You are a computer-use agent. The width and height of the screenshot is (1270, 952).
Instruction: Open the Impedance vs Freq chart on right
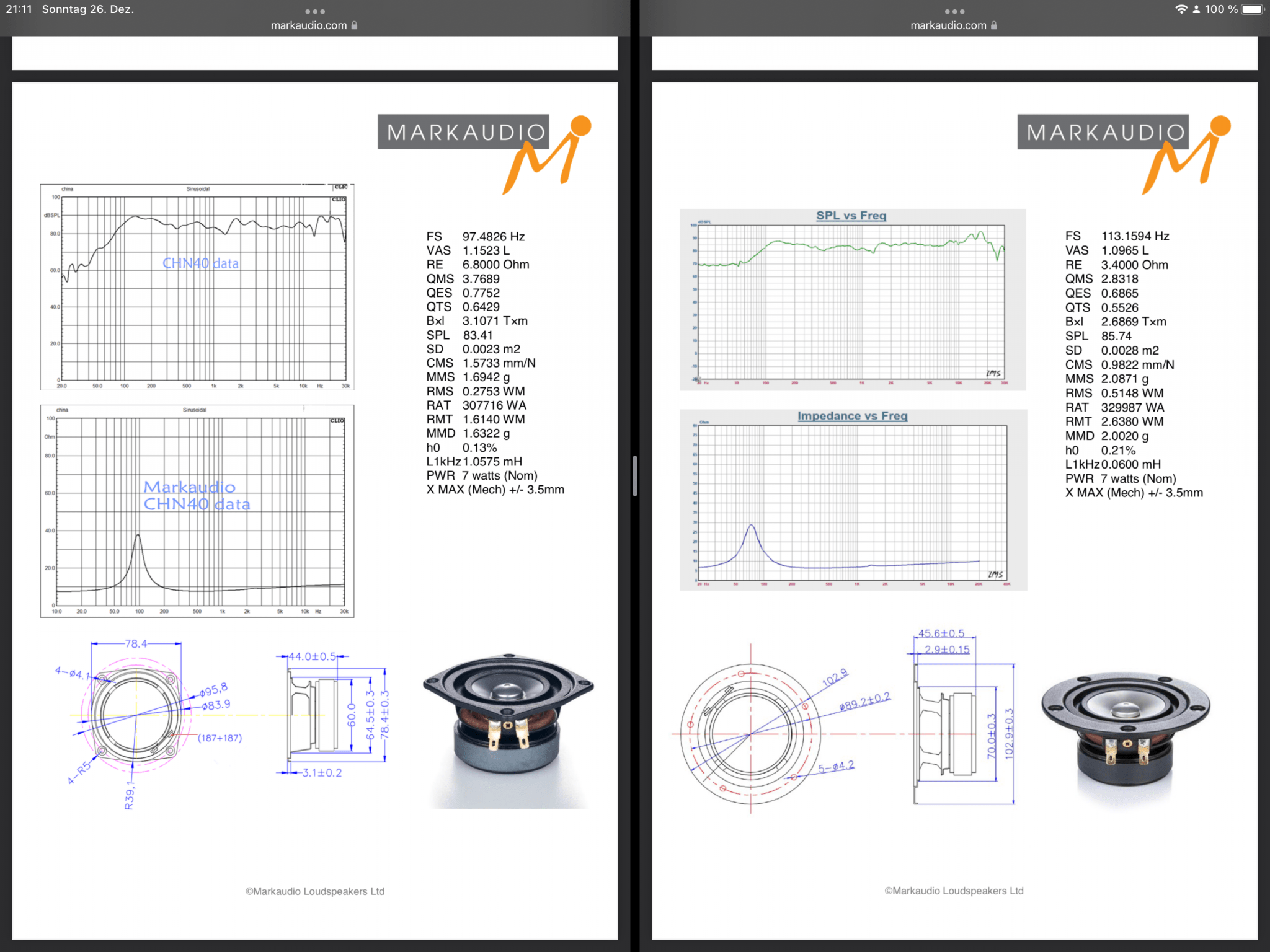853,500
